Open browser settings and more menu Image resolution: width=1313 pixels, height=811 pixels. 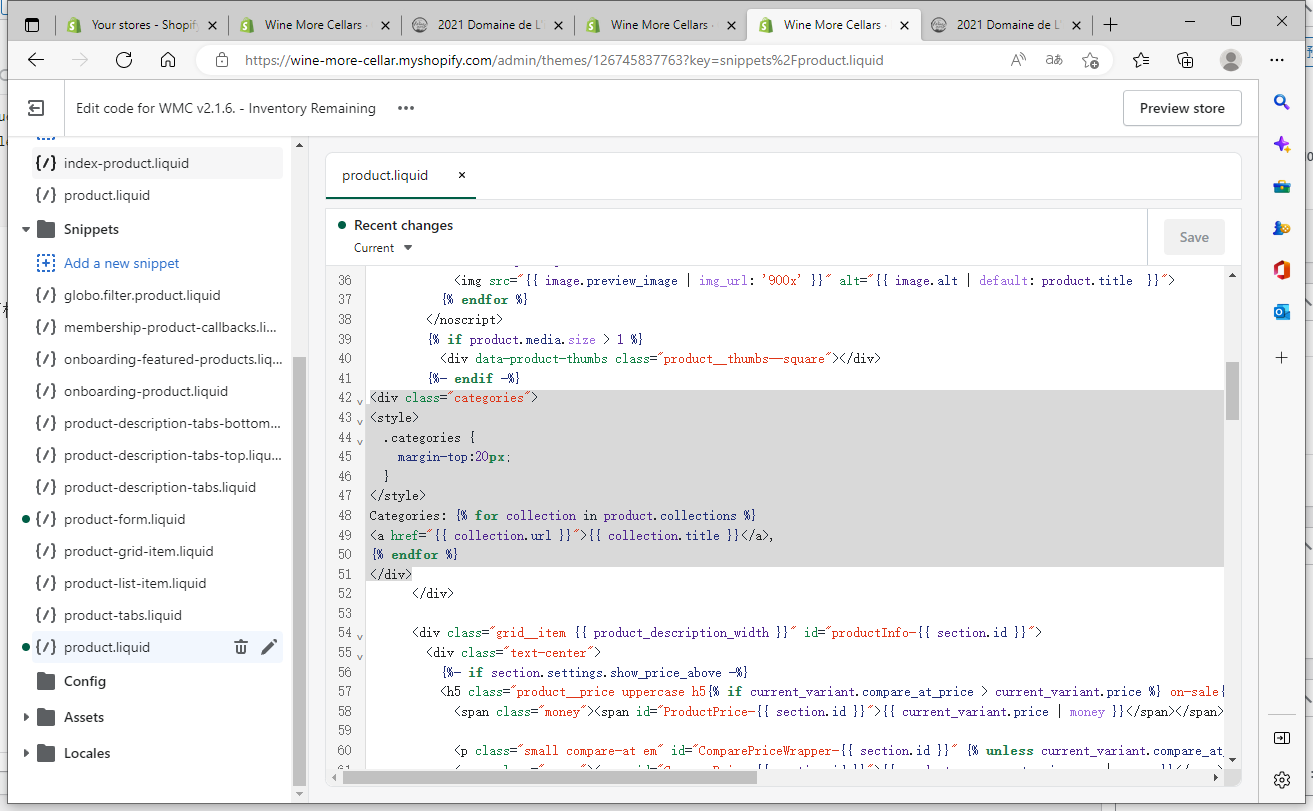[1277, 60]
